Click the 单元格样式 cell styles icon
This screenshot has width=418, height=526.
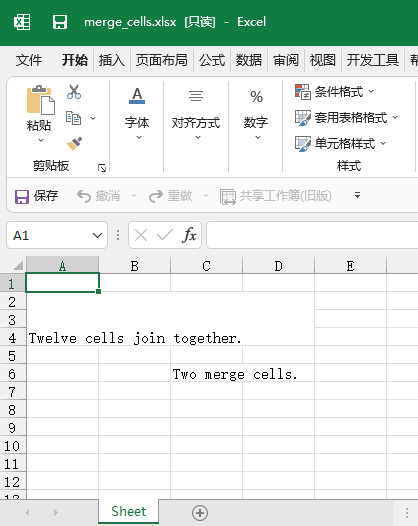click(x=303, y=144)
